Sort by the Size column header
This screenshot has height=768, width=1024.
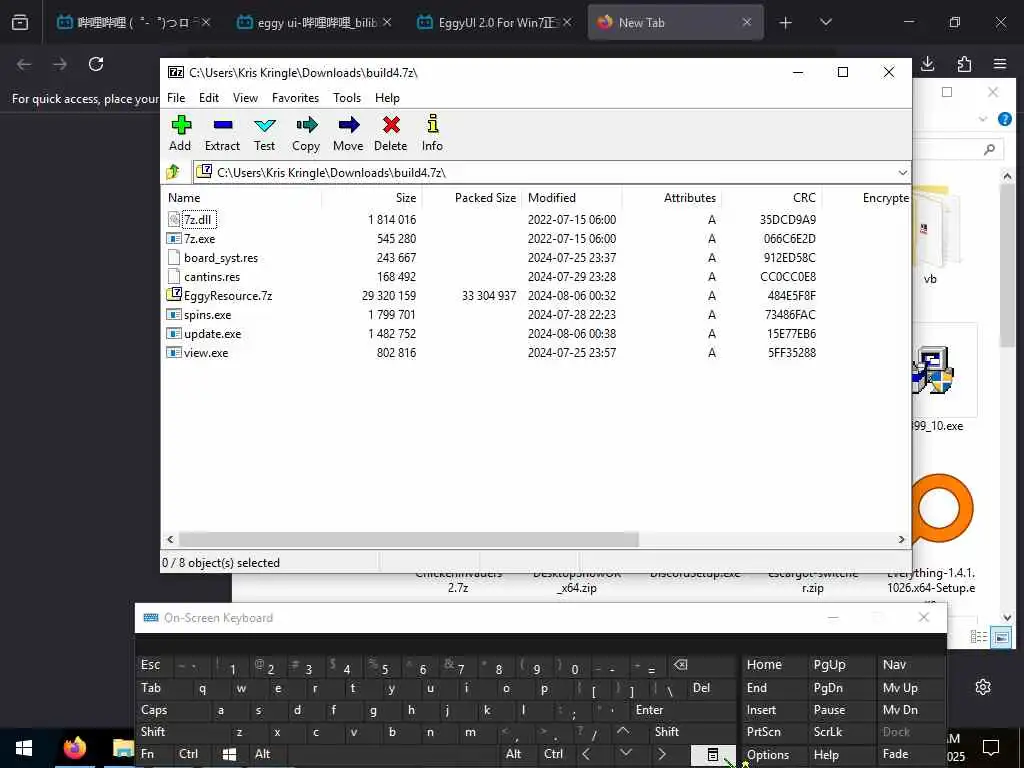pyautogui.click(x=371, y=198)
